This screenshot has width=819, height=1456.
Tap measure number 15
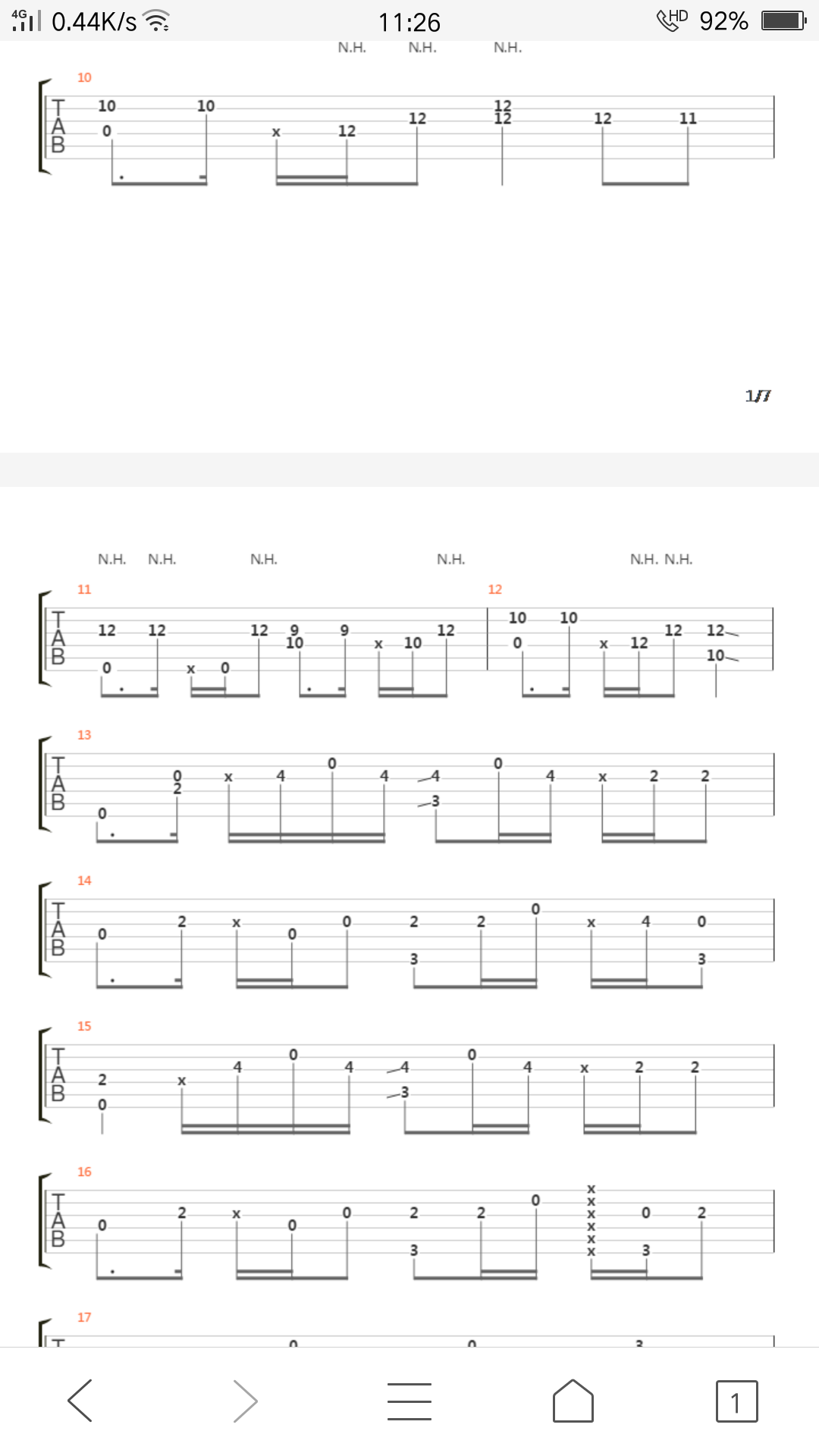(84, 1026)
